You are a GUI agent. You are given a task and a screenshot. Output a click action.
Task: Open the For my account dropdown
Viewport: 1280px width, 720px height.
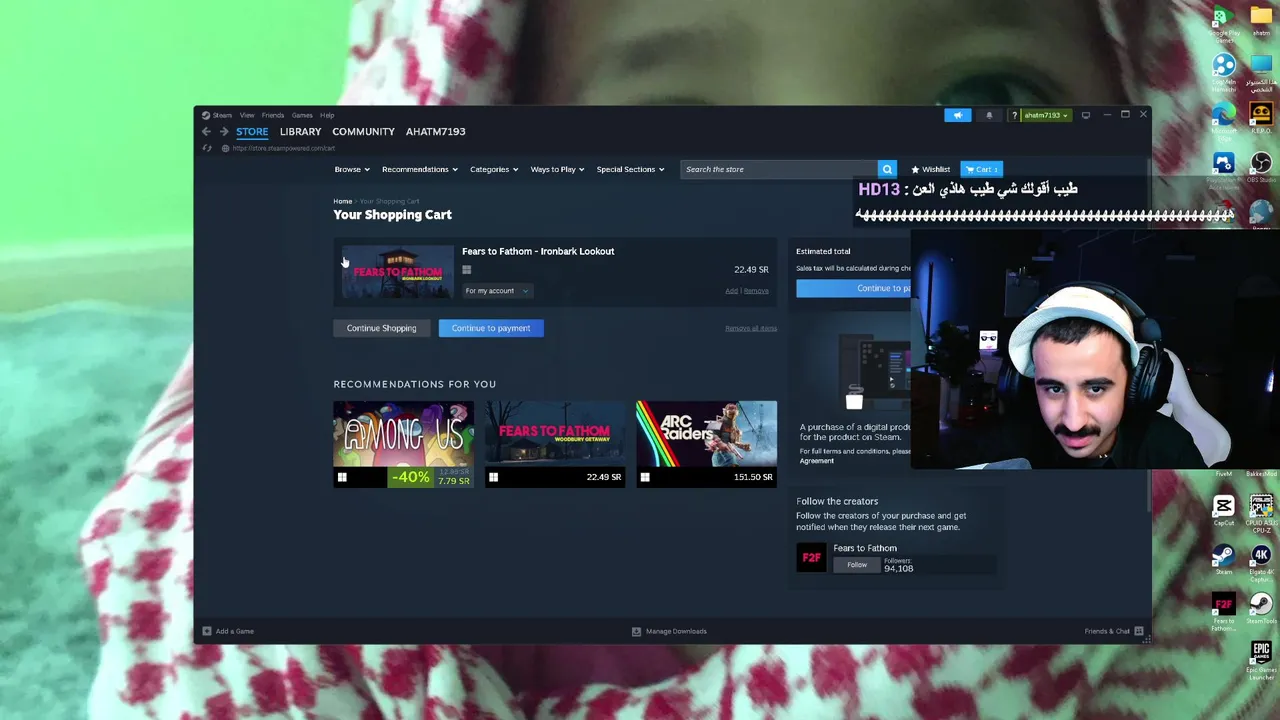[497, 291]
